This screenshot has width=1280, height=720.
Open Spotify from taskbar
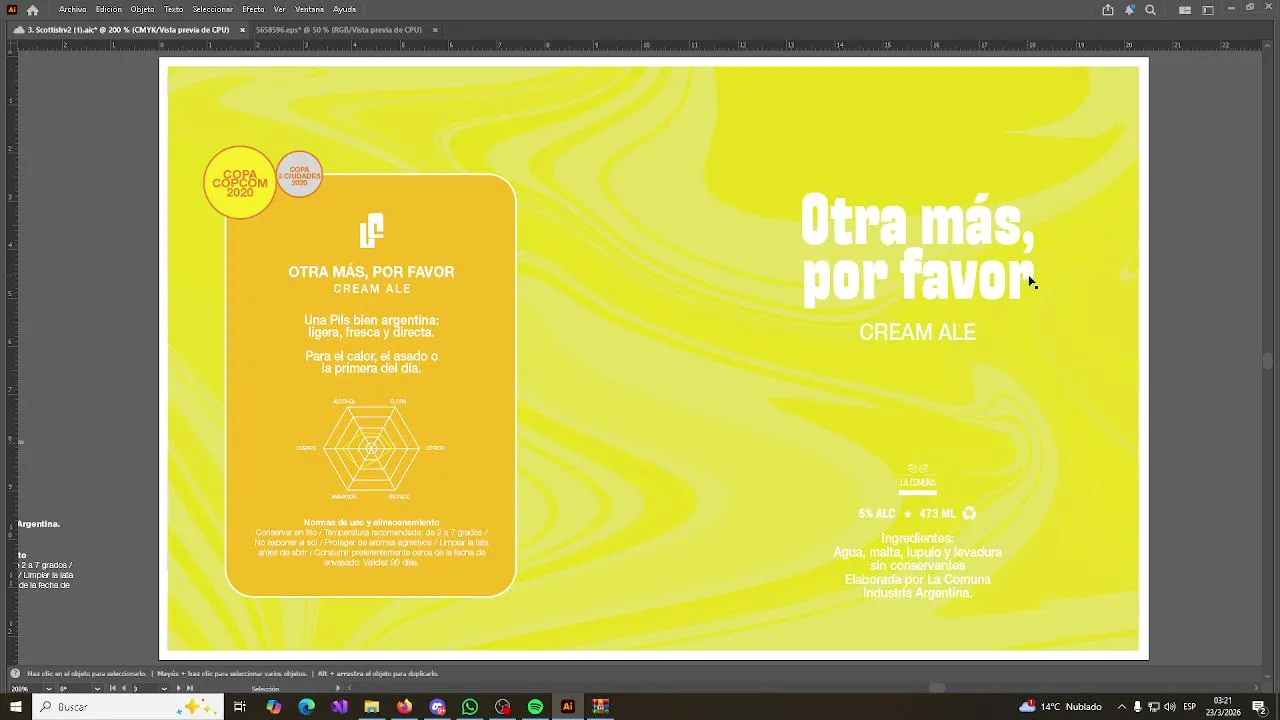(x=535, y=707)
